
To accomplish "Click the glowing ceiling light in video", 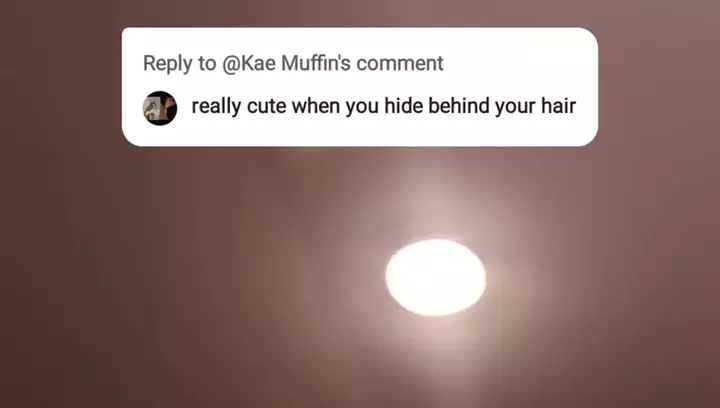I will click(x=435, y=277).
